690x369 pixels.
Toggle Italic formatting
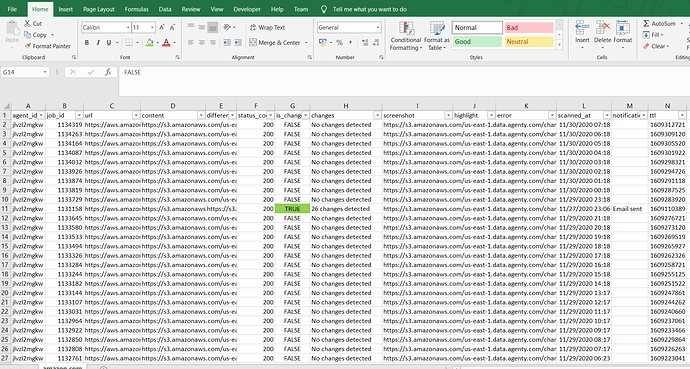(x=98, y=43)
